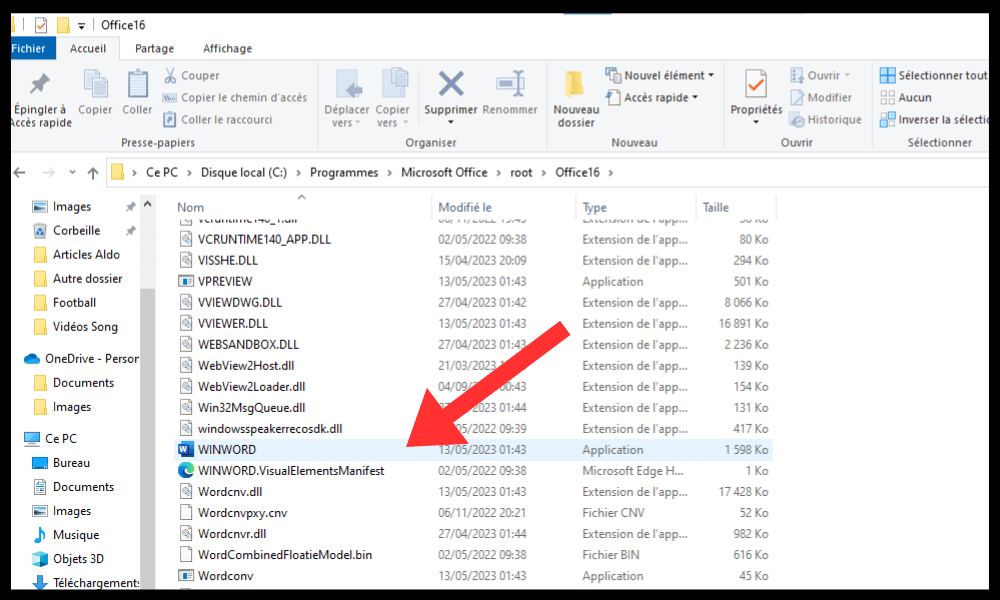Image resolution: width=1000 pixels, height=600 pixels.
Task: Click the Back navigation arrow
Action: pos(20,172)
